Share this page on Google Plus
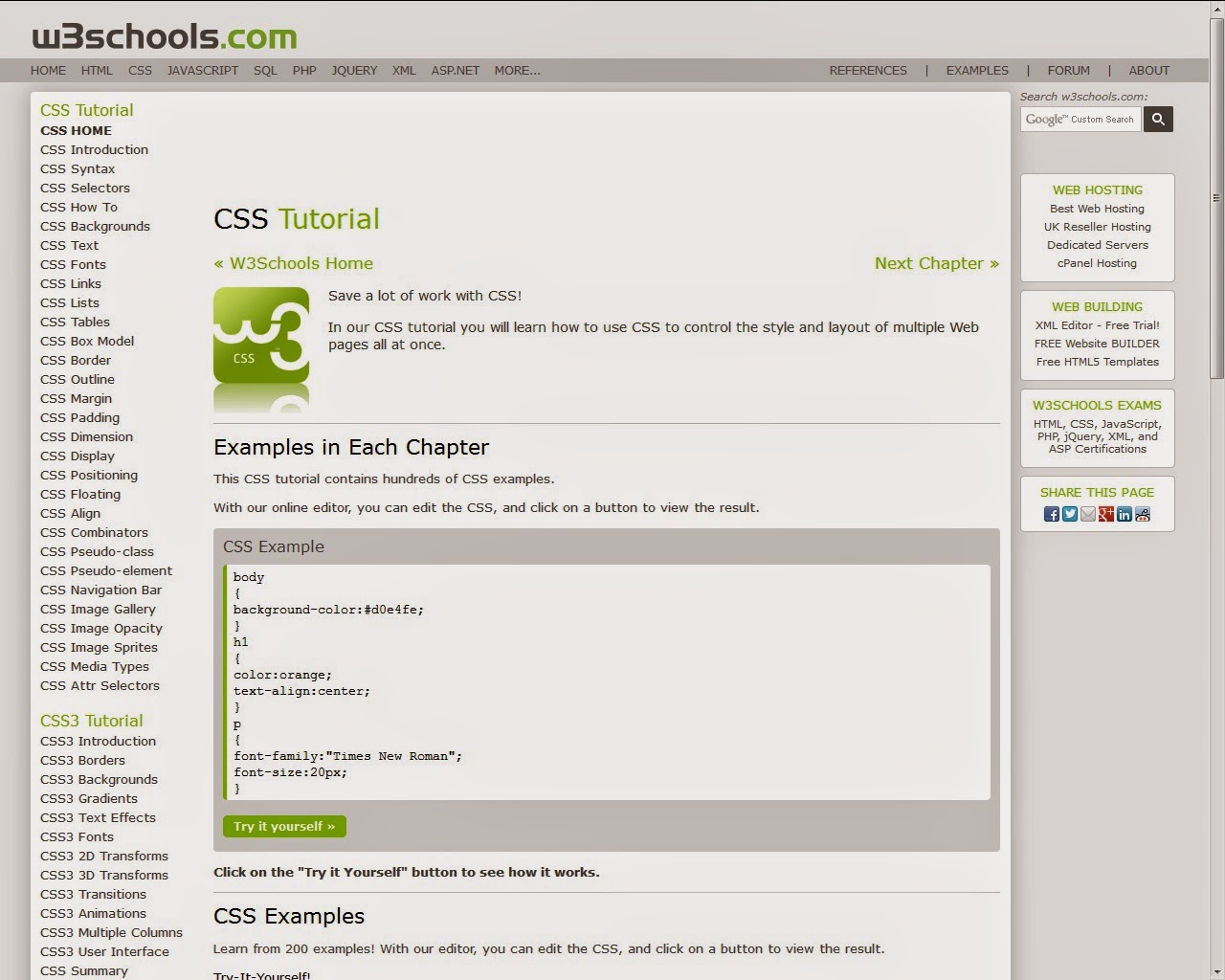Viewport: 1225px width, 980px height. coord(1106,514)
